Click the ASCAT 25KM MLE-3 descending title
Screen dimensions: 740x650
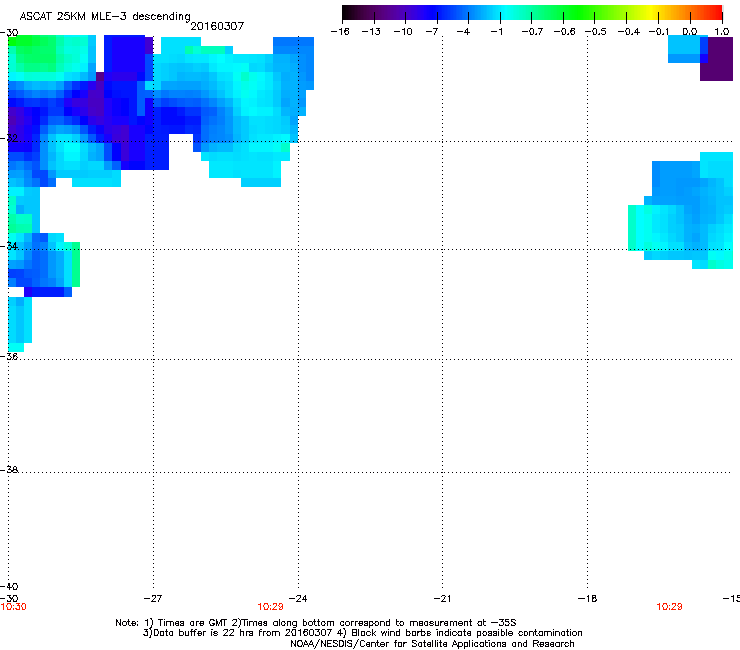(x=105, y=16)
